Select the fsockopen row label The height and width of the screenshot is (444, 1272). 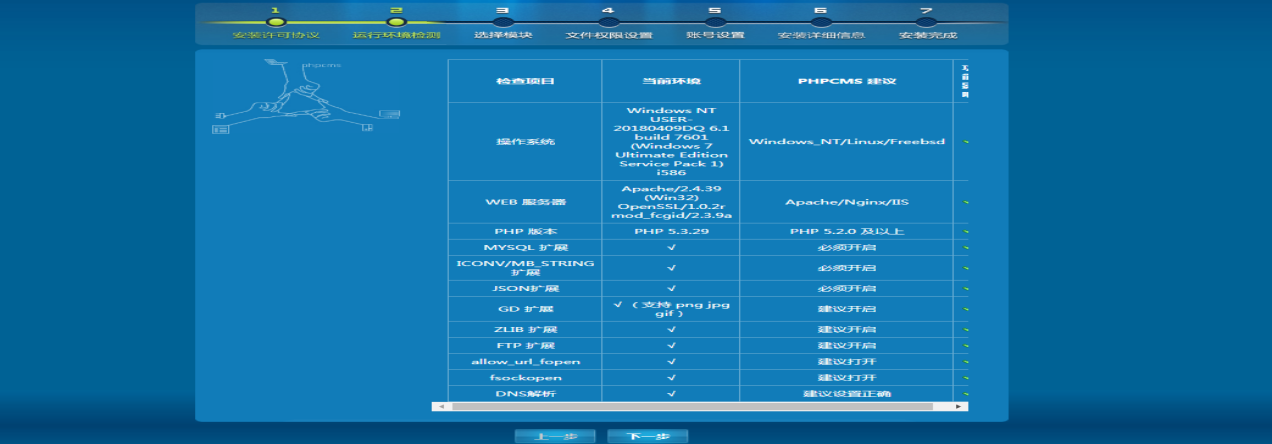[x=525, y=378]
